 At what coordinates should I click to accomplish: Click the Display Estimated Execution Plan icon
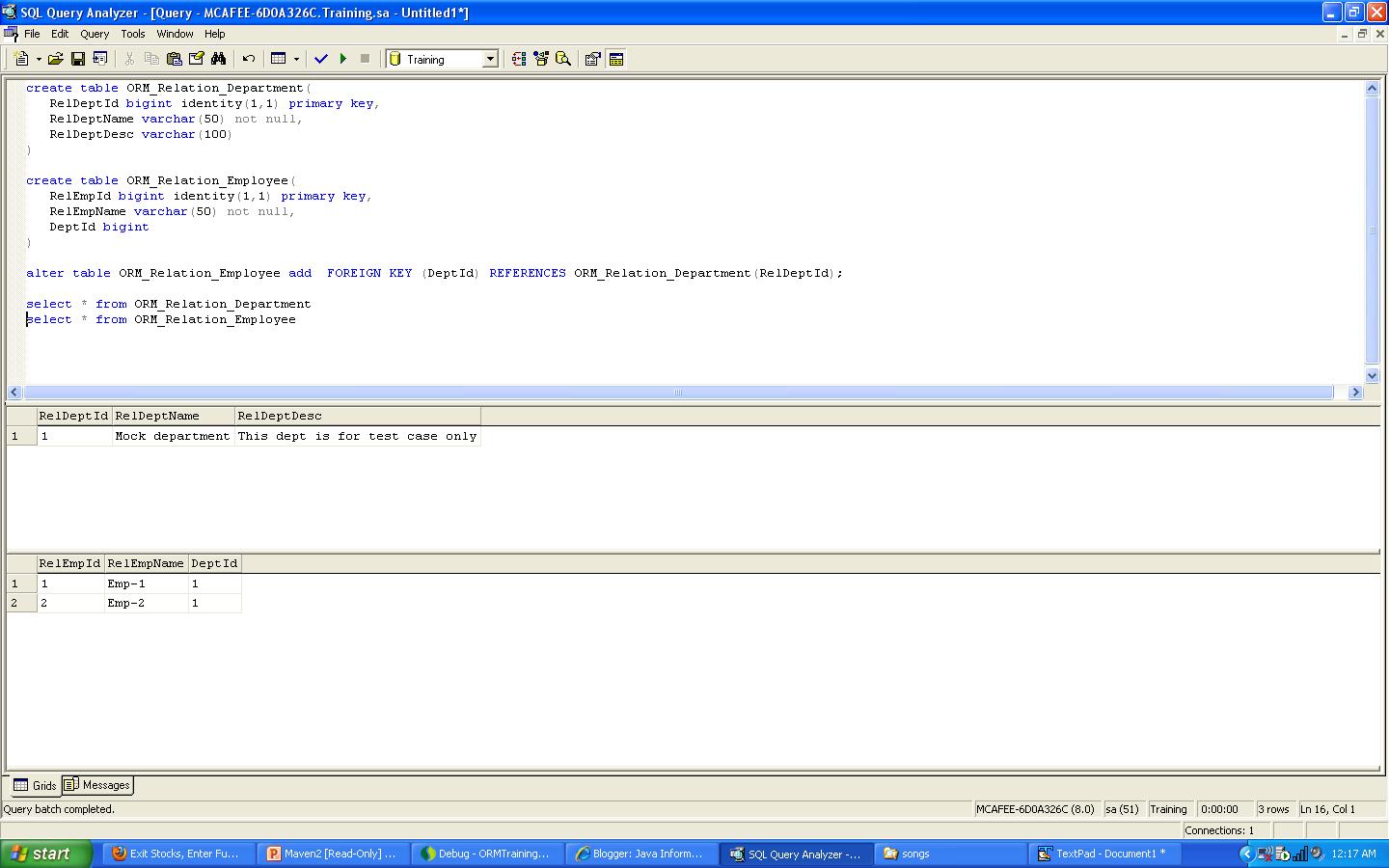click(x=519, y=59)
